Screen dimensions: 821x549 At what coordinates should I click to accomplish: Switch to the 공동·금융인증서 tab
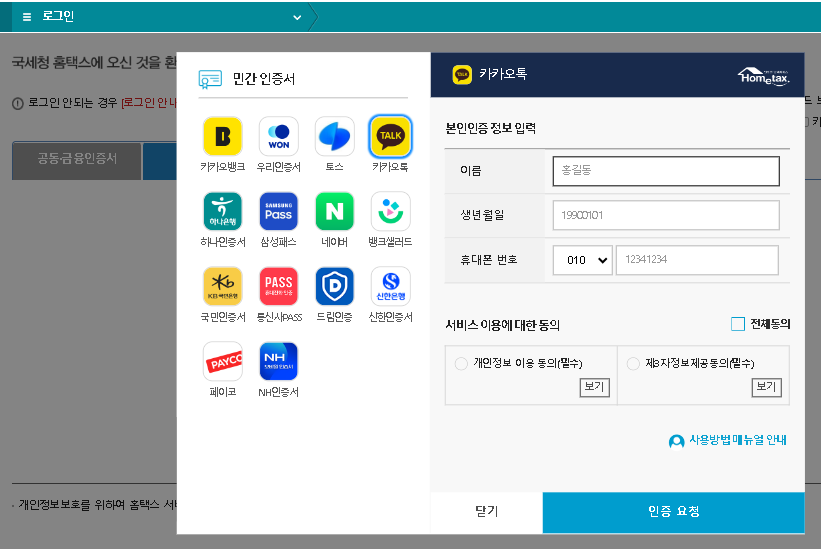(x=77, y=161)
